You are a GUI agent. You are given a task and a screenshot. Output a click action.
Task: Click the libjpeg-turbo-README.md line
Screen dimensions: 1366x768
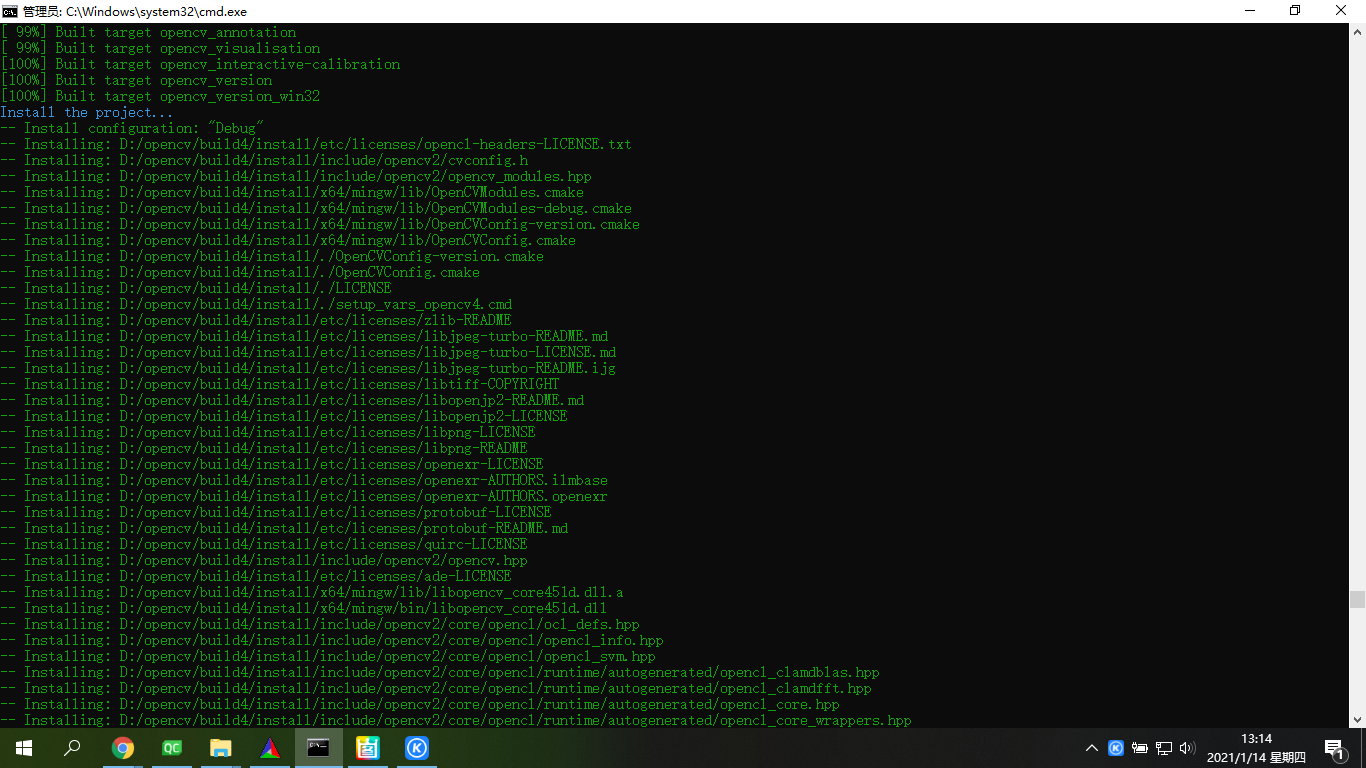(x=304, y=336)
